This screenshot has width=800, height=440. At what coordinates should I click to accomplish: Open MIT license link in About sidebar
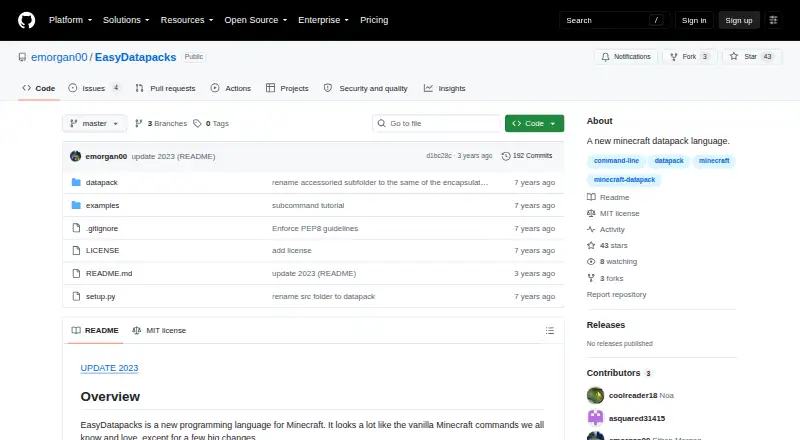(613, 213)
